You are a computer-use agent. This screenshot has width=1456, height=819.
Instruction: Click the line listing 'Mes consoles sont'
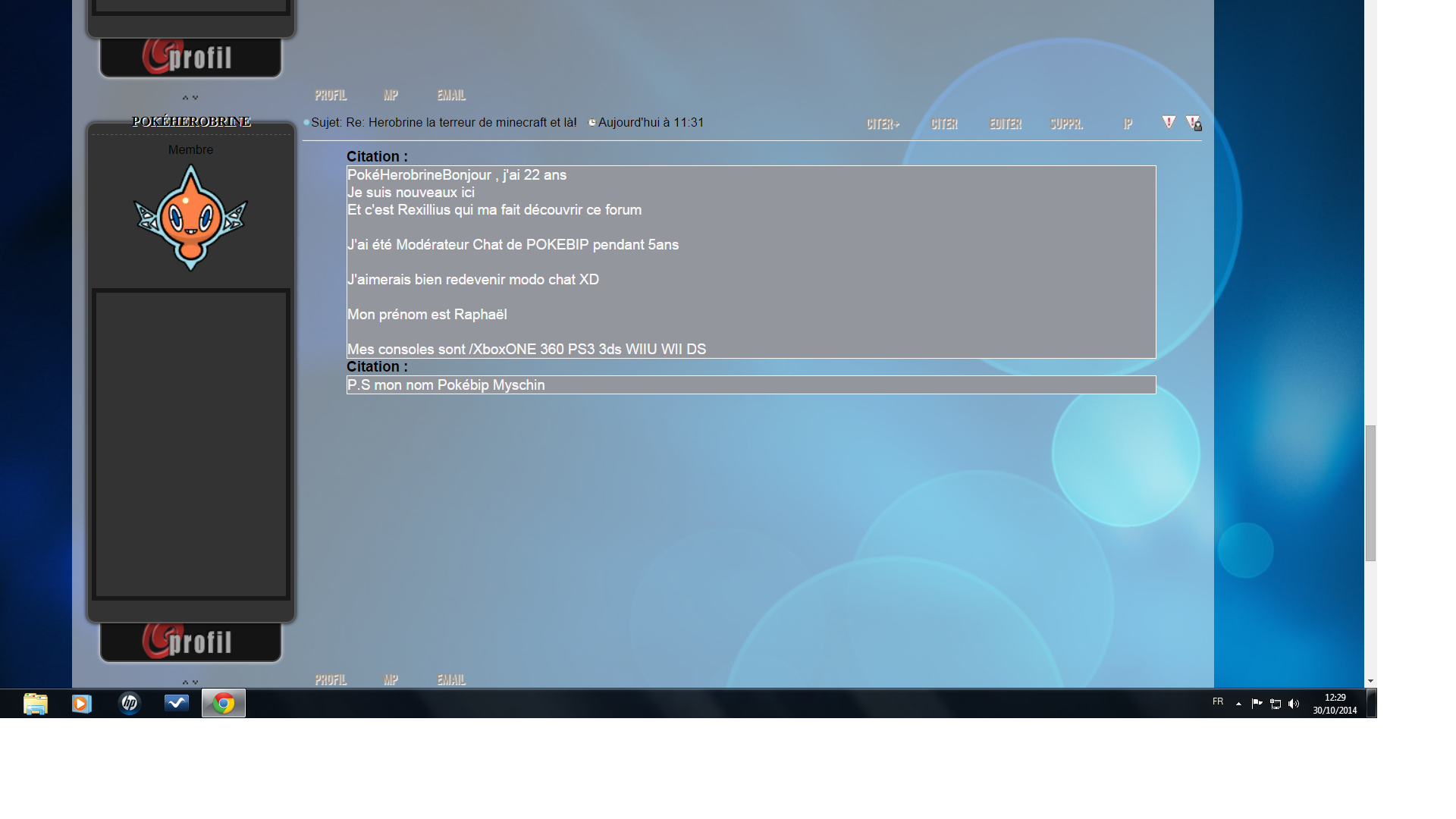526,350
